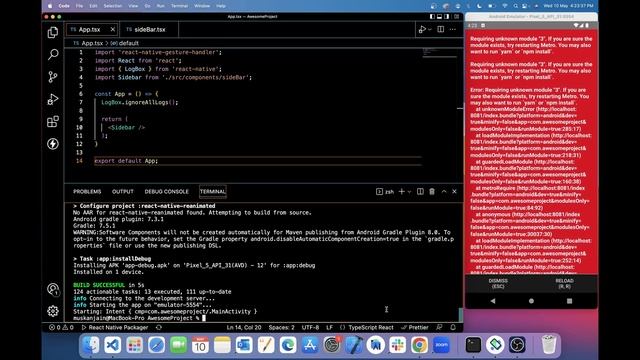Click the Run code play icon
Viewport: 640px width, 360px height.
pyautogui.click(x=422, y=29)
